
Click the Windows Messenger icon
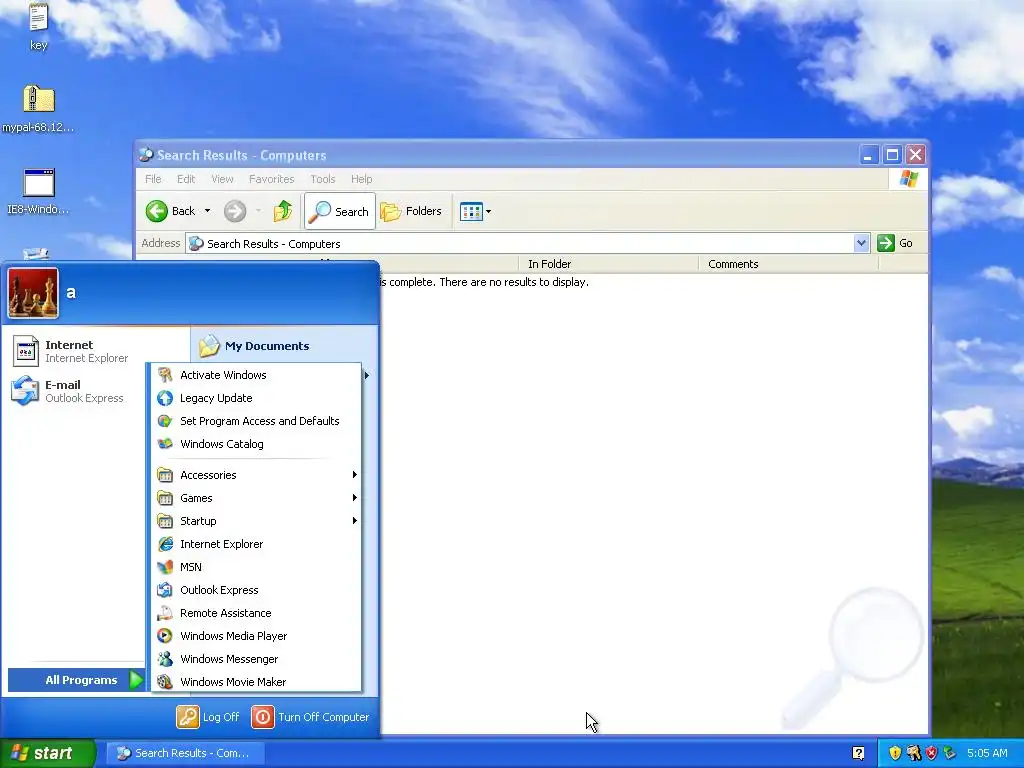pyautogui.click(x=165, y=659)
